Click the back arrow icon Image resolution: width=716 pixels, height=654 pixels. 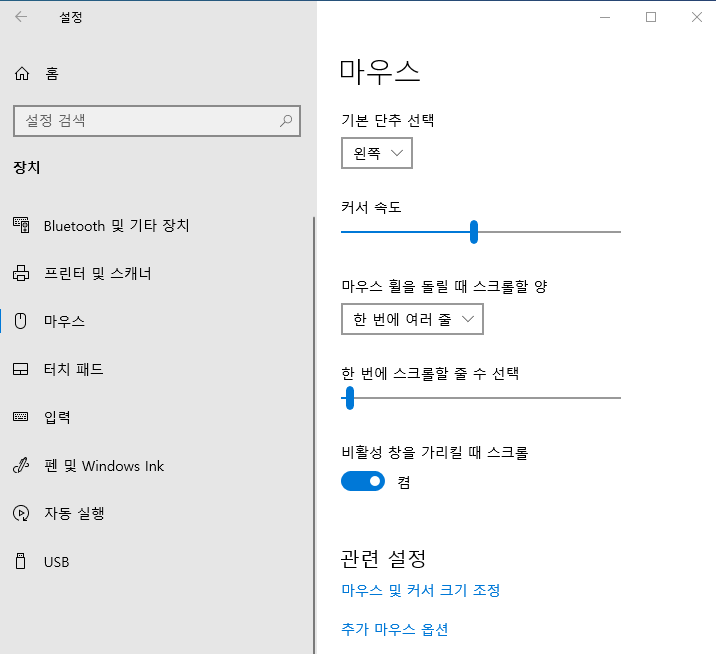[21, 17]
